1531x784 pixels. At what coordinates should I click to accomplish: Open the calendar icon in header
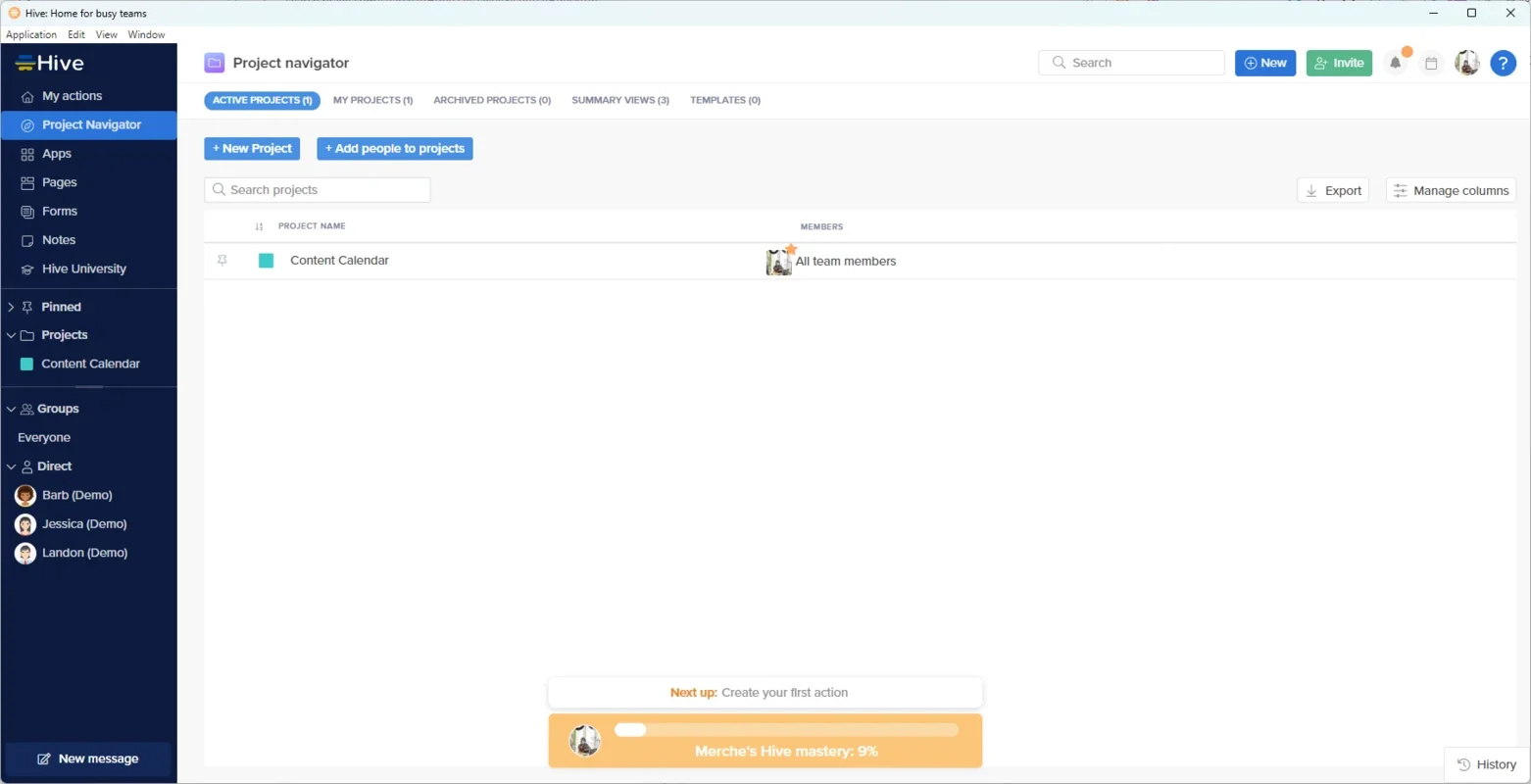1431,63
